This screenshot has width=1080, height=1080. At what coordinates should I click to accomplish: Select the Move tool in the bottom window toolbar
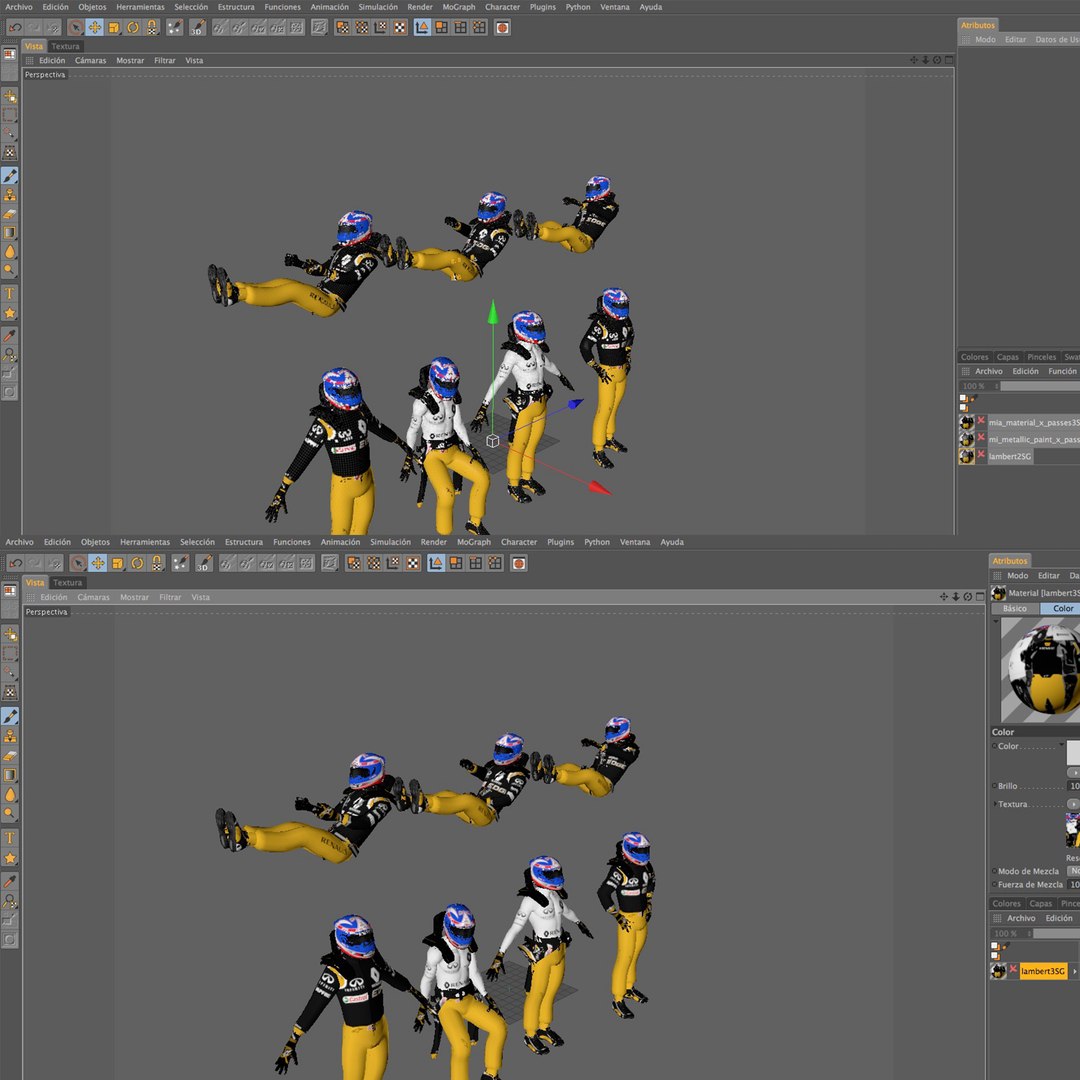pyautogui.click(x=98, y=563)
